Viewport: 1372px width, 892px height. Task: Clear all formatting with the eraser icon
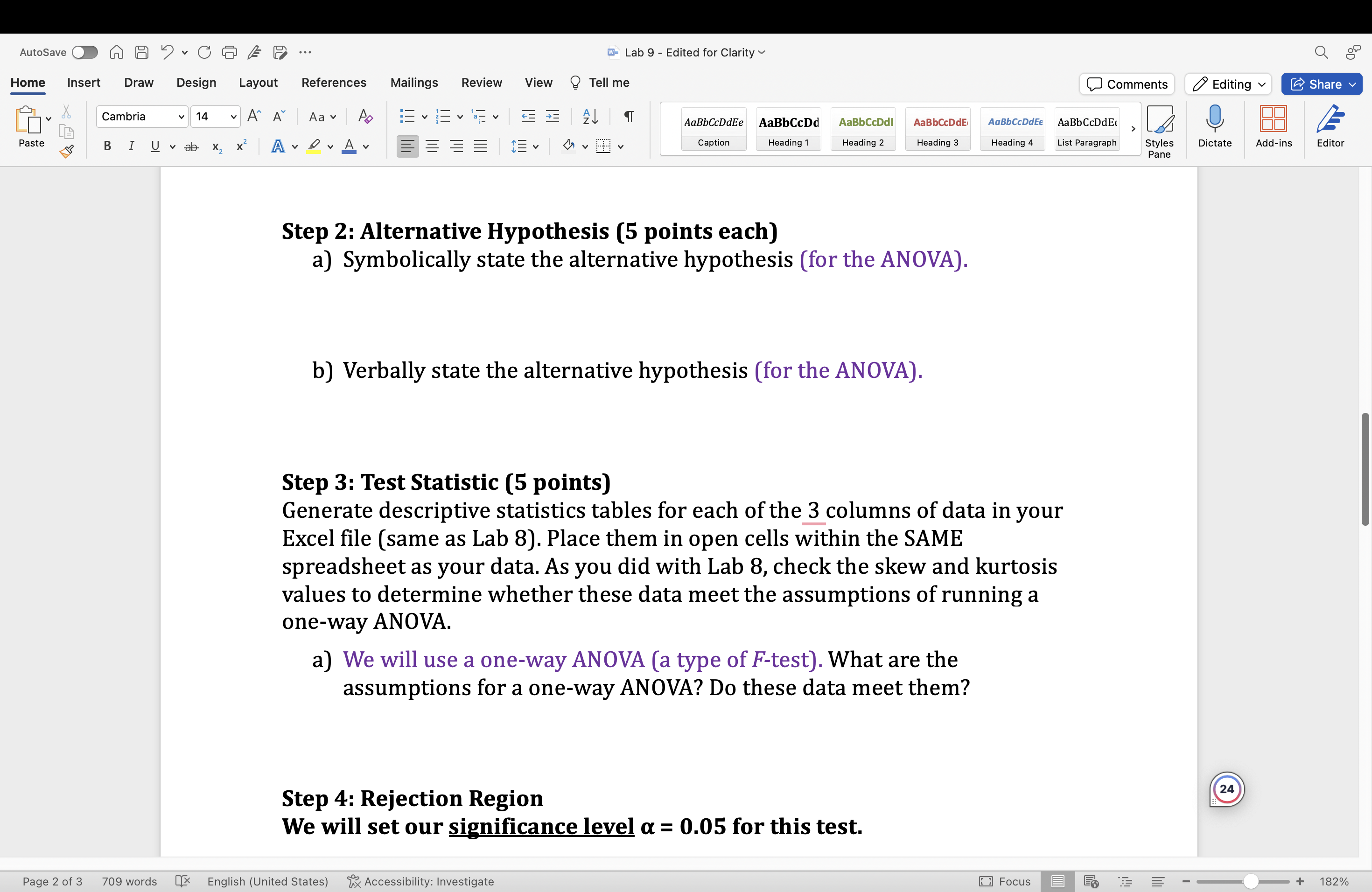pos(364,116)
